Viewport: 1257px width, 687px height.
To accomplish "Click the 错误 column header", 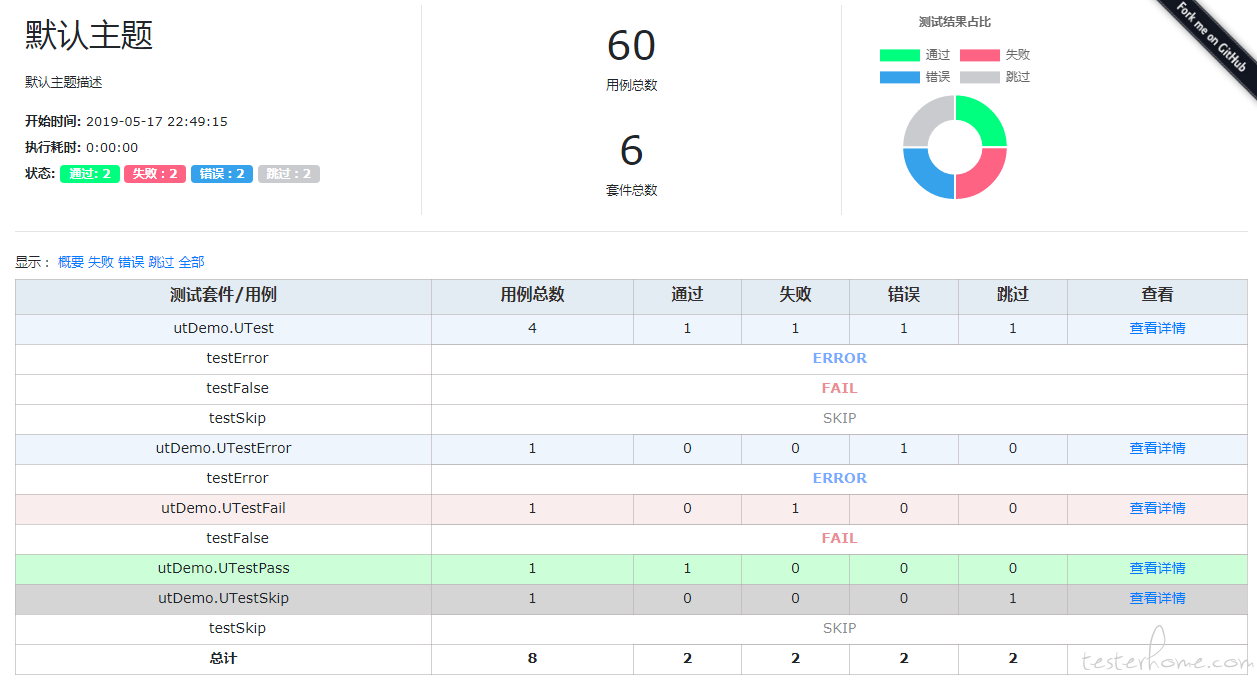I will tap(904, 295).
